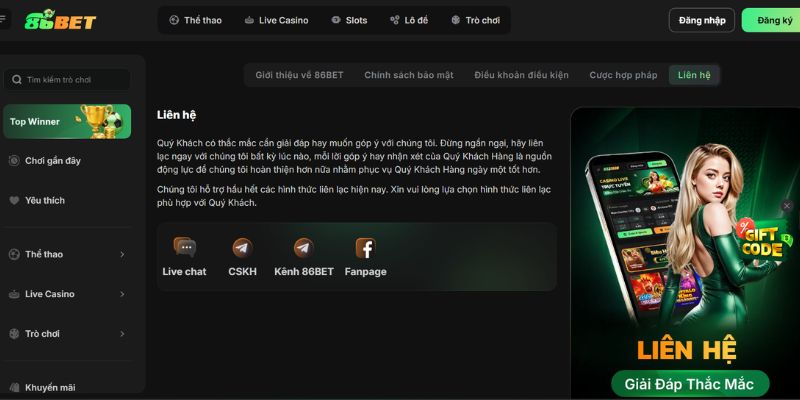Screen dimensions: 800x400
Task: Open the Live chat support icon
Action: point(184,247)
